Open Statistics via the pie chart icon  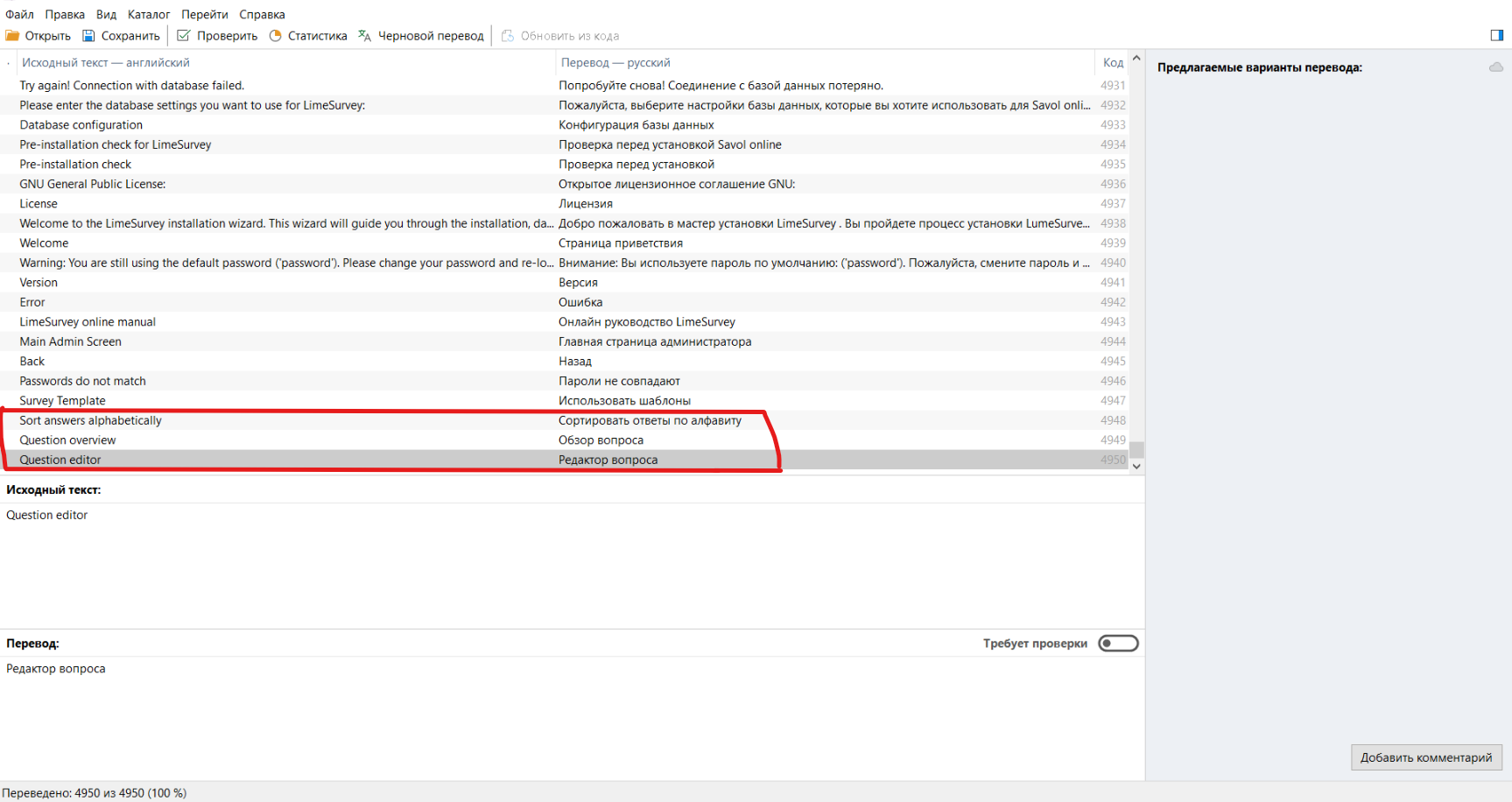[276, 36]
